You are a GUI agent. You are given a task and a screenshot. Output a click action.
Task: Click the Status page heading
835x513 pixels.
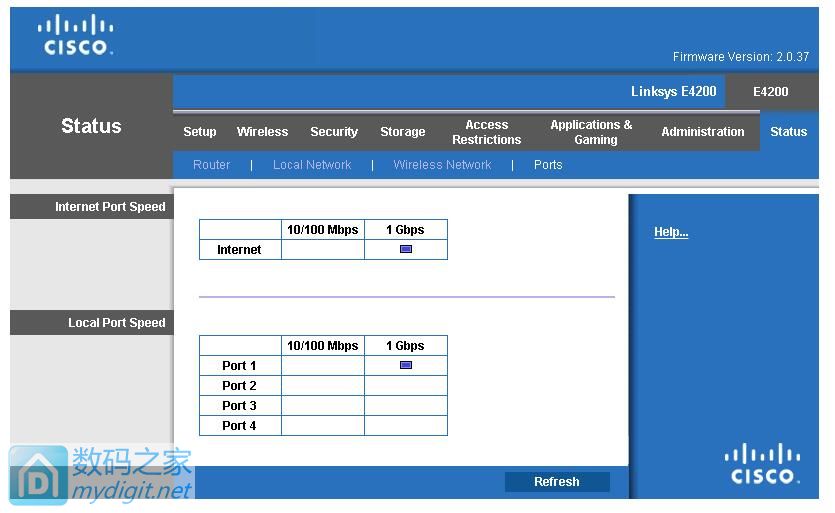pyautogui.click(x=91, y=126)
